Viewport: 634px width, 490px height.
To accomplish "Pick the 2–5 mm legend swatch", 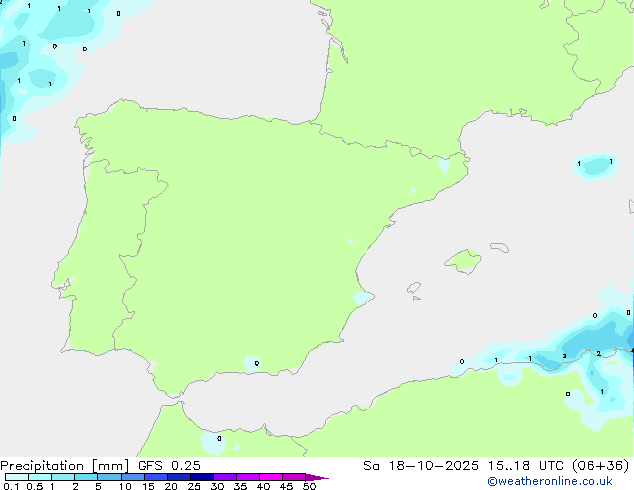I will tap(86, 477).
